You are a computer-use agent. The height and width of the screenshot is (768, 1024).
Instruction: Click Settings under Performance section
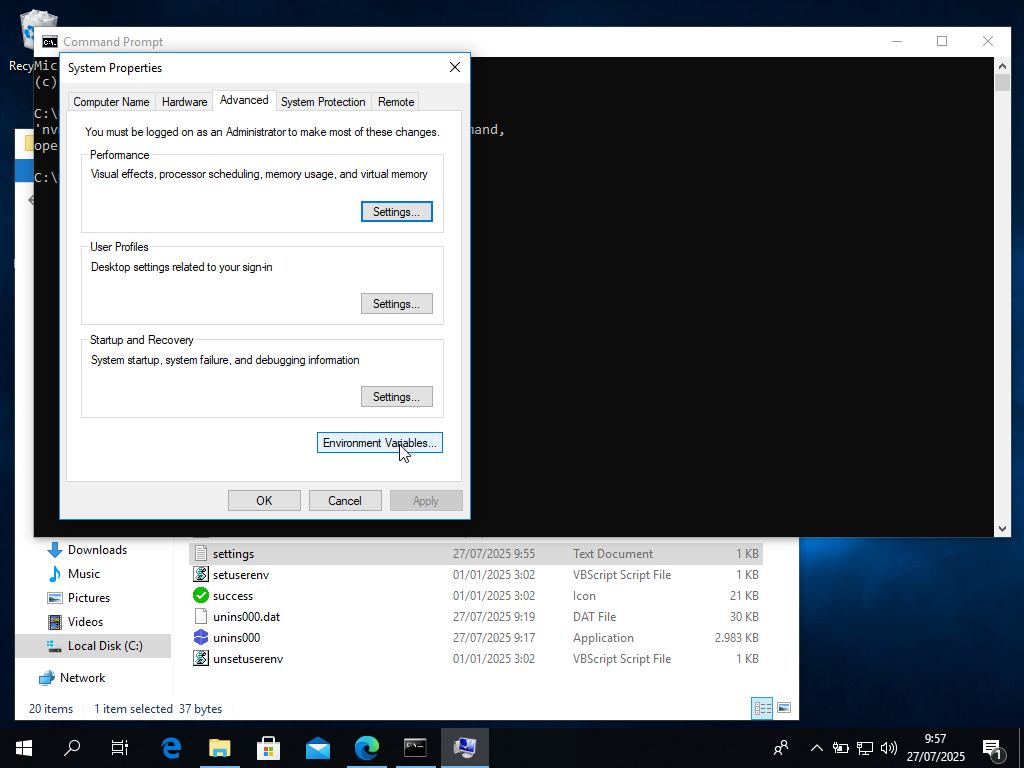point(396,211)
